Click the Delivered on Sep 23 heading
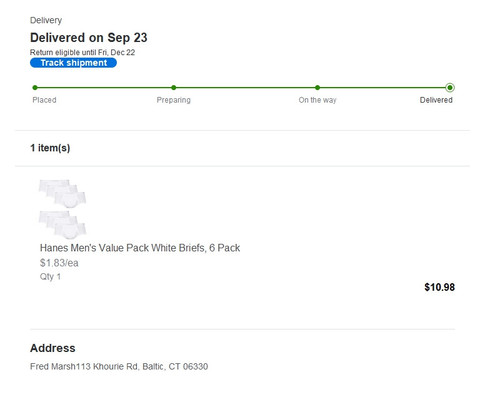This screenshot has width=500, height=414. tap(89, 38)
